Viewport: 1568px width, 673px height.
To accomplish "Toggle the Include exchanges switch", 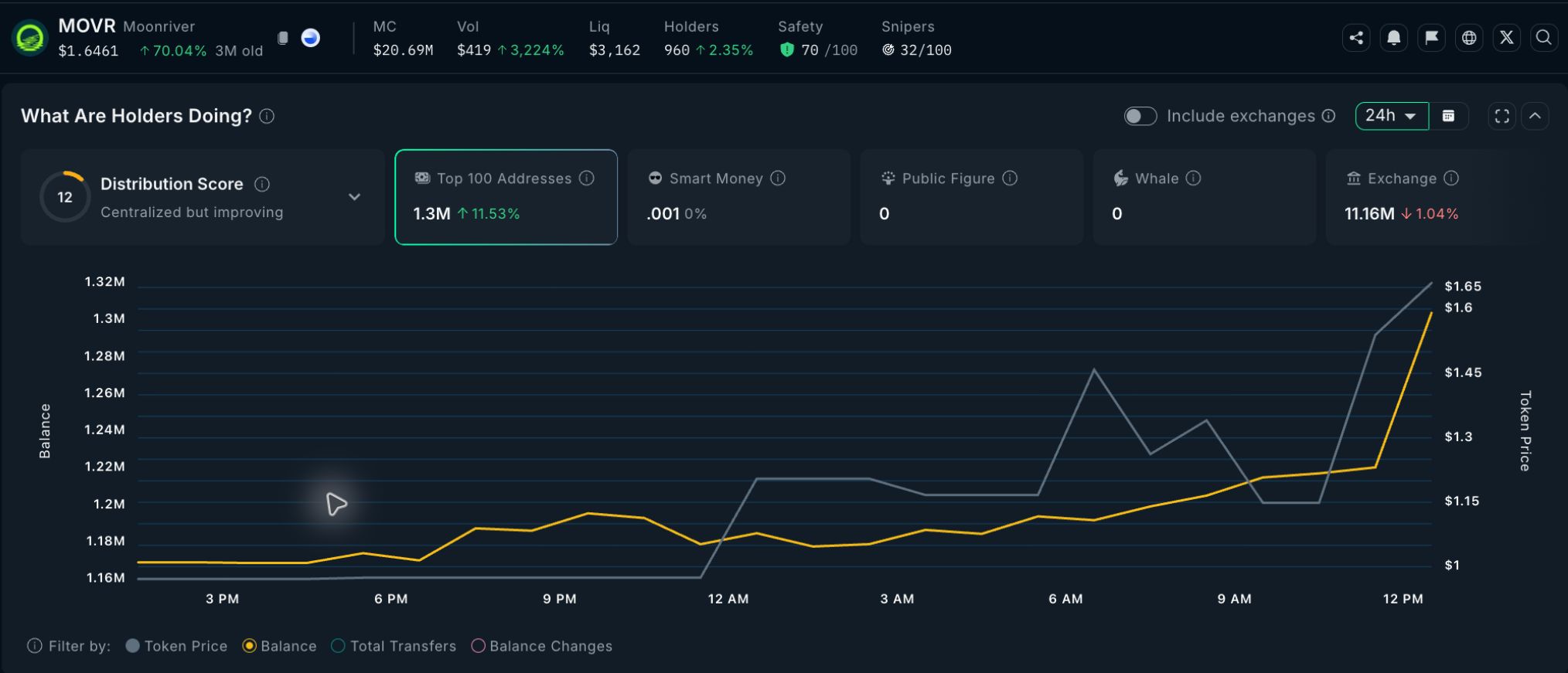I will point(1140,116).
